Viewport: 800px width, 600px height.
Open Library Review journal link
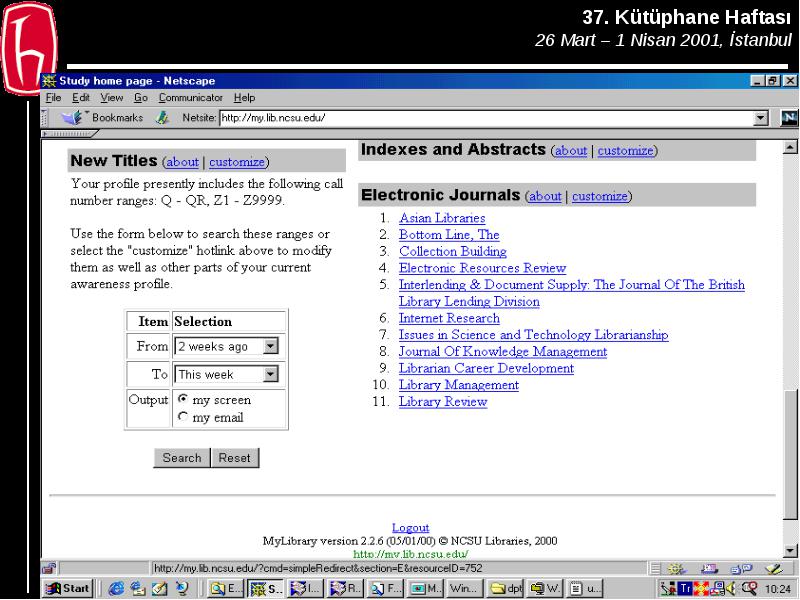pos(443,402)
